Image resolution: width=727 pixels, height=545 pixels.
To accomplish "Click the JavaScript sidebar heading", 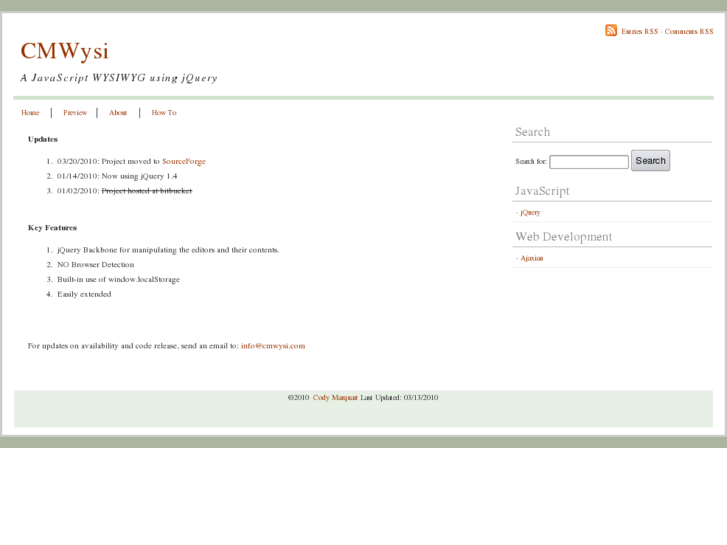I will [542, 191].
